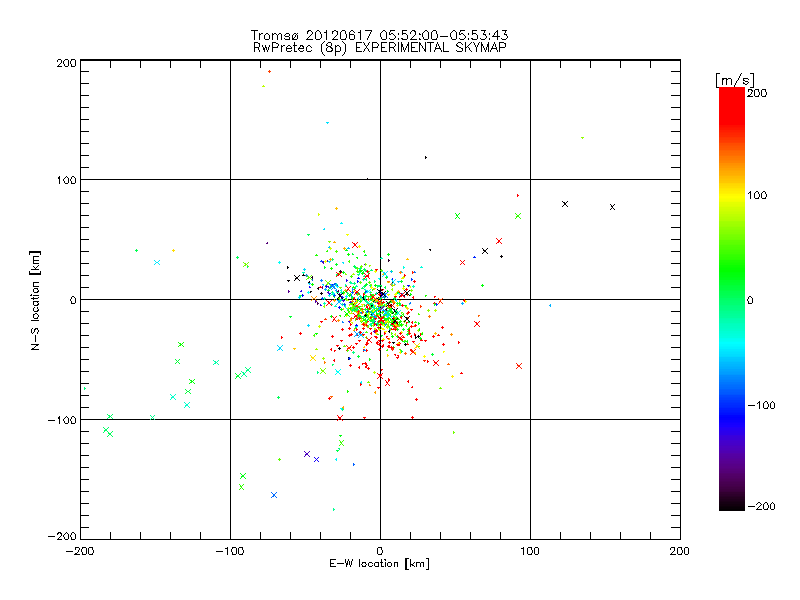Click the '100' tick label on the E-W axis
800x600 pixels.
(x=530, y=551)
